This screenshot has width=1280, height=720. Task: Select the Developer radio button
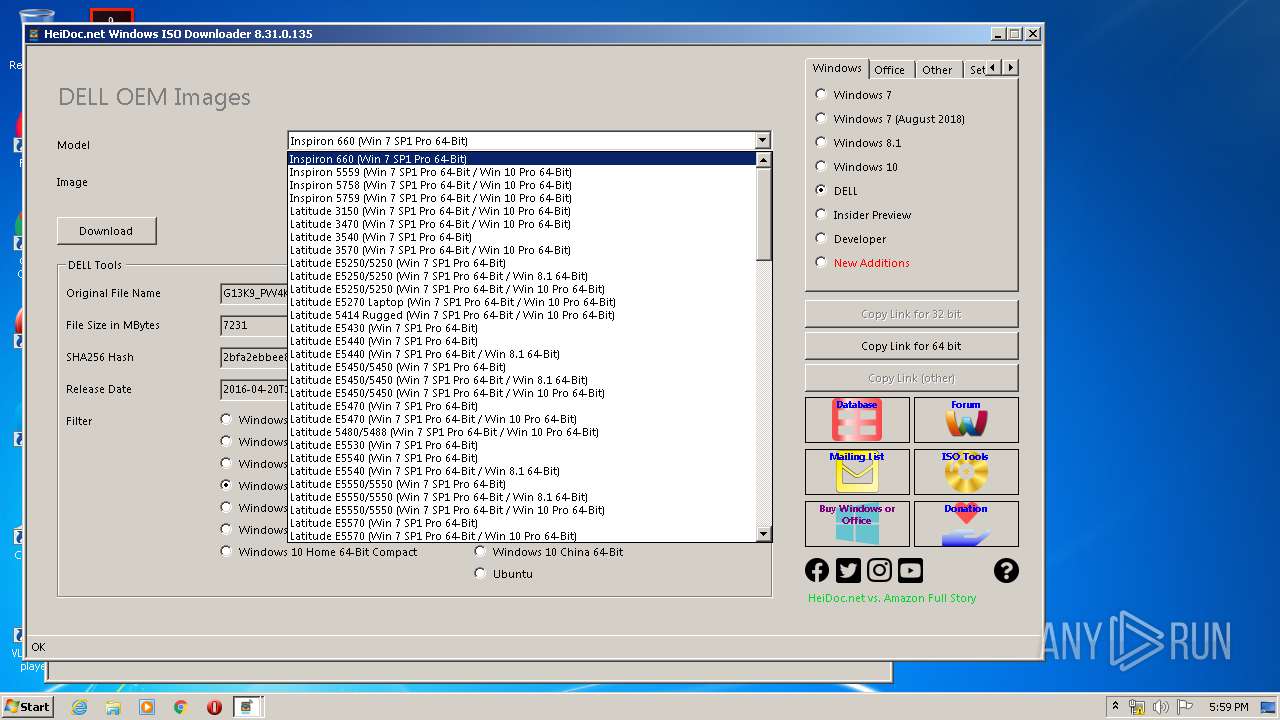click(821, 238)
